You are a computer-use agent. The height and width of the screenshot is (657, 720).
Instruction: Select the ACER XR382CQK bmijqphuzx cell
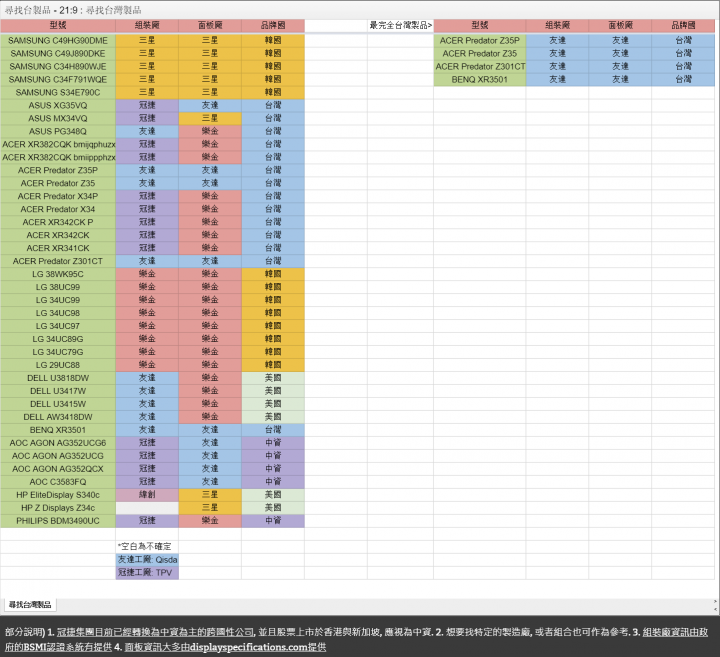click(x=58, y=144)
